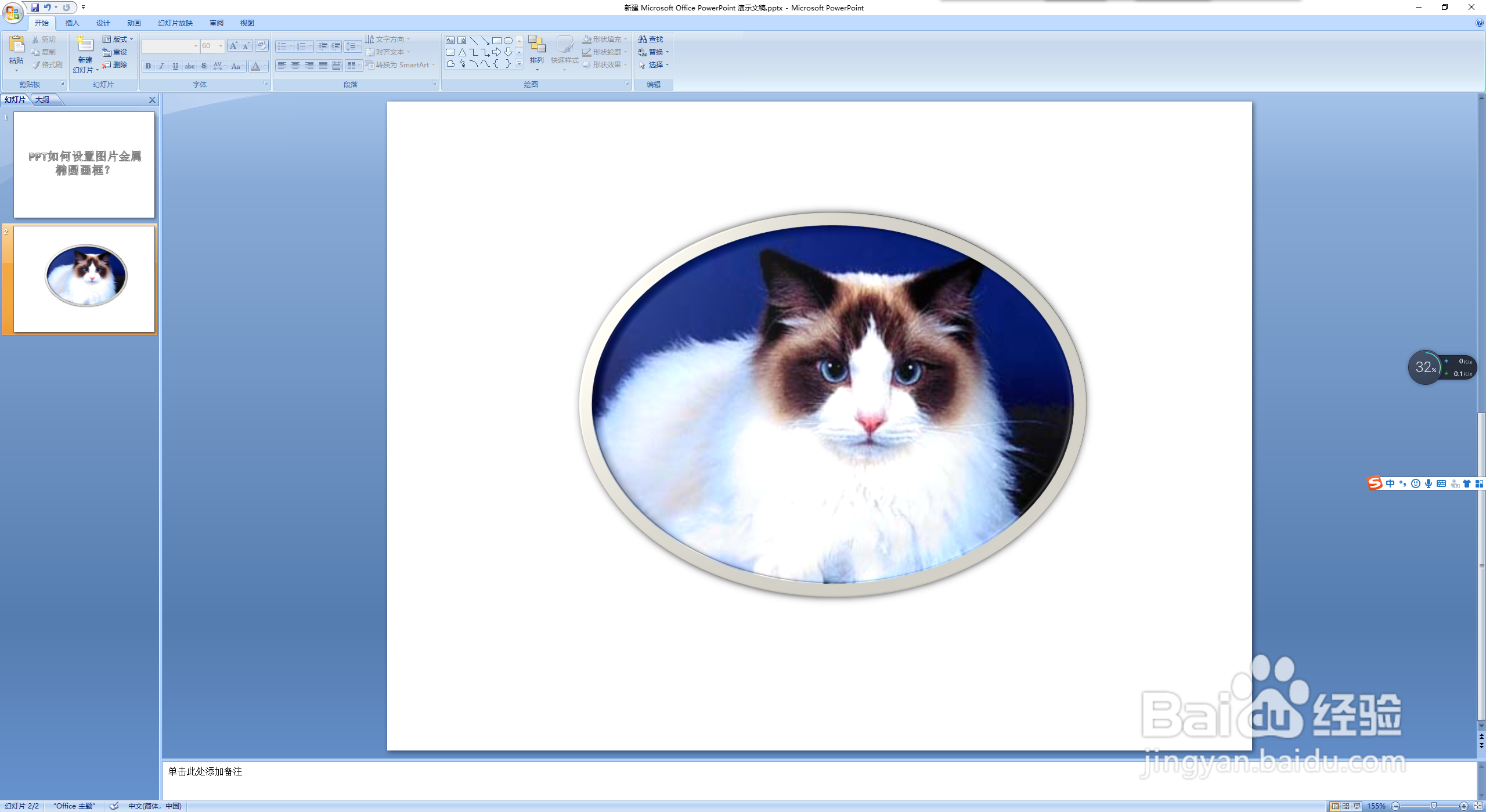This screenshot has width=1486, height=812.
Task: Select slide 1 thumbnail
Action: coord(84,164)
